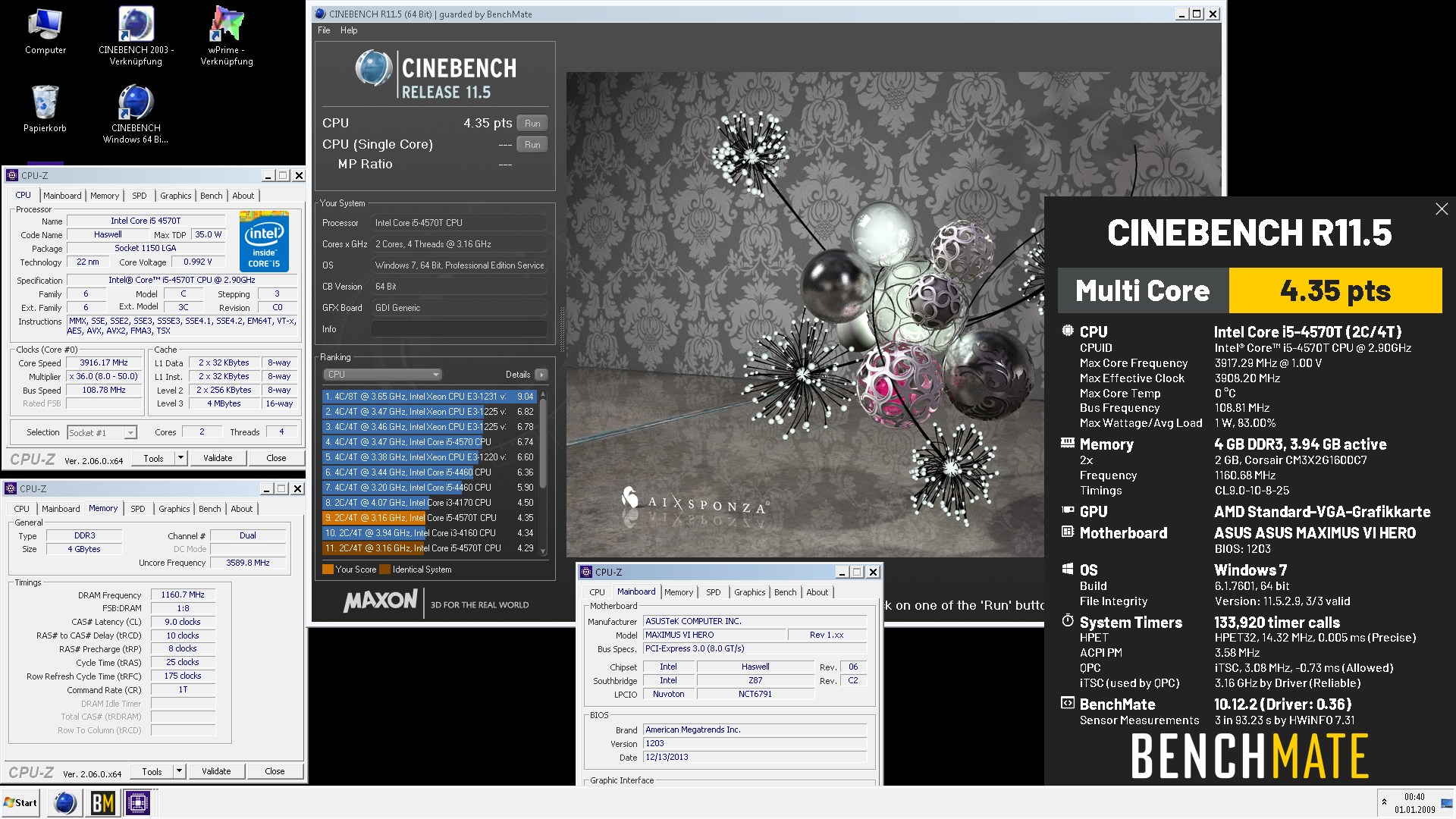Open the File menu in Cinebench
This screenshot has width=1456, height=819.
(x=324, y=30)
